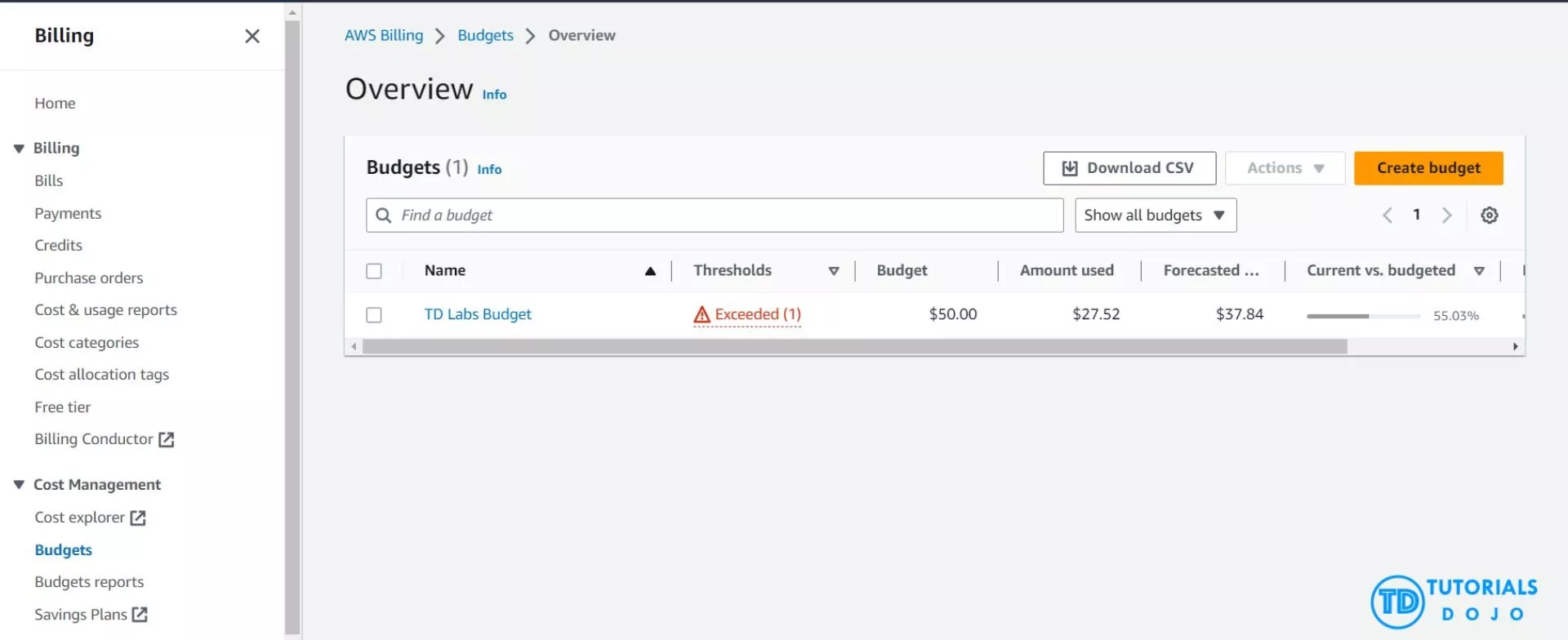Viewport: 1568px width, 640px height.
Task: Click the Exceeded warning triangle icon
Action: coord(702,314)
